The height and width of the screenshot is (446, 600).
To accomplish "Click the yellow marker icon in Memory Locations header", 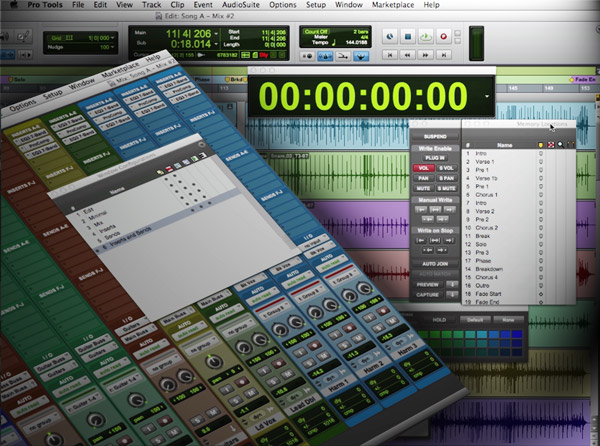I will click(541, 145).
